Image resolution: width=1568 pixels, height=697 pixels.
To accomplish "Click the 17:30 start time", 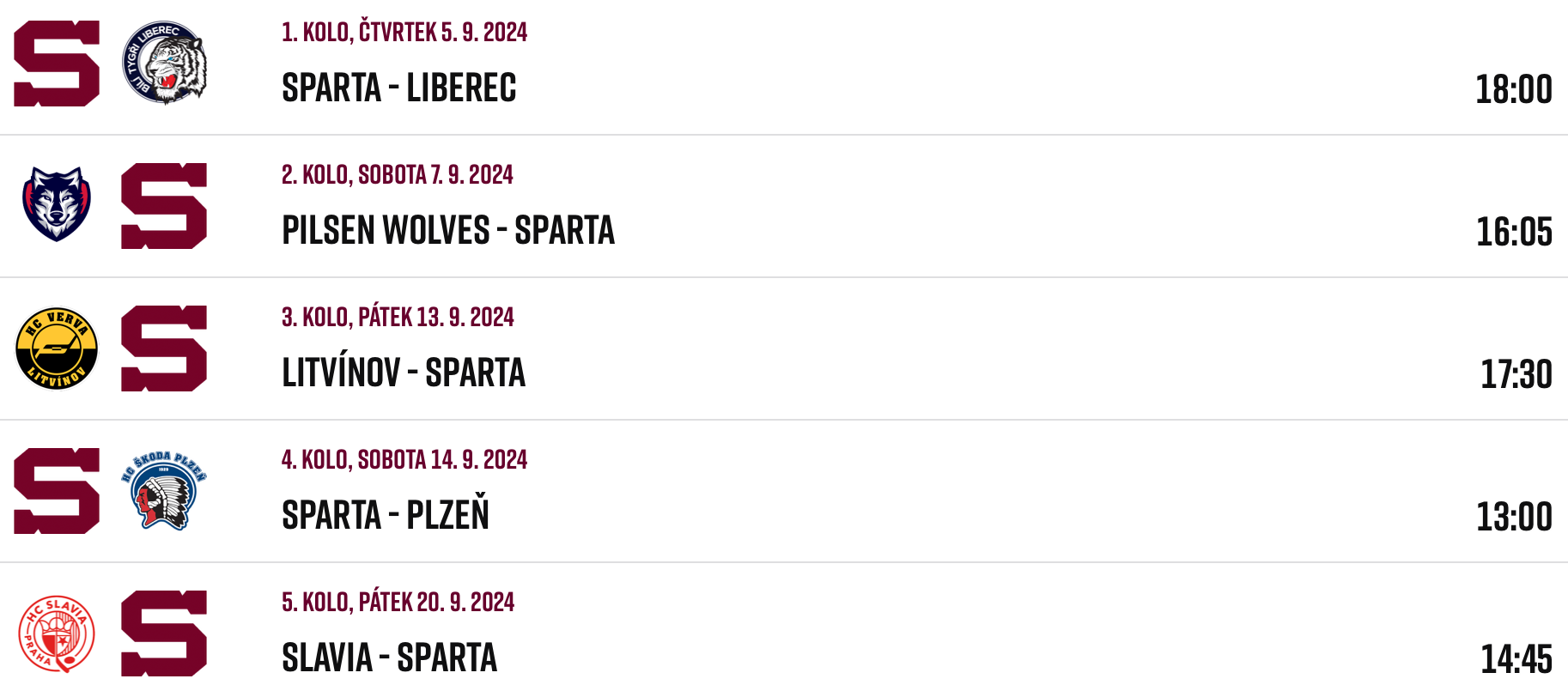I will point(1516,374).
